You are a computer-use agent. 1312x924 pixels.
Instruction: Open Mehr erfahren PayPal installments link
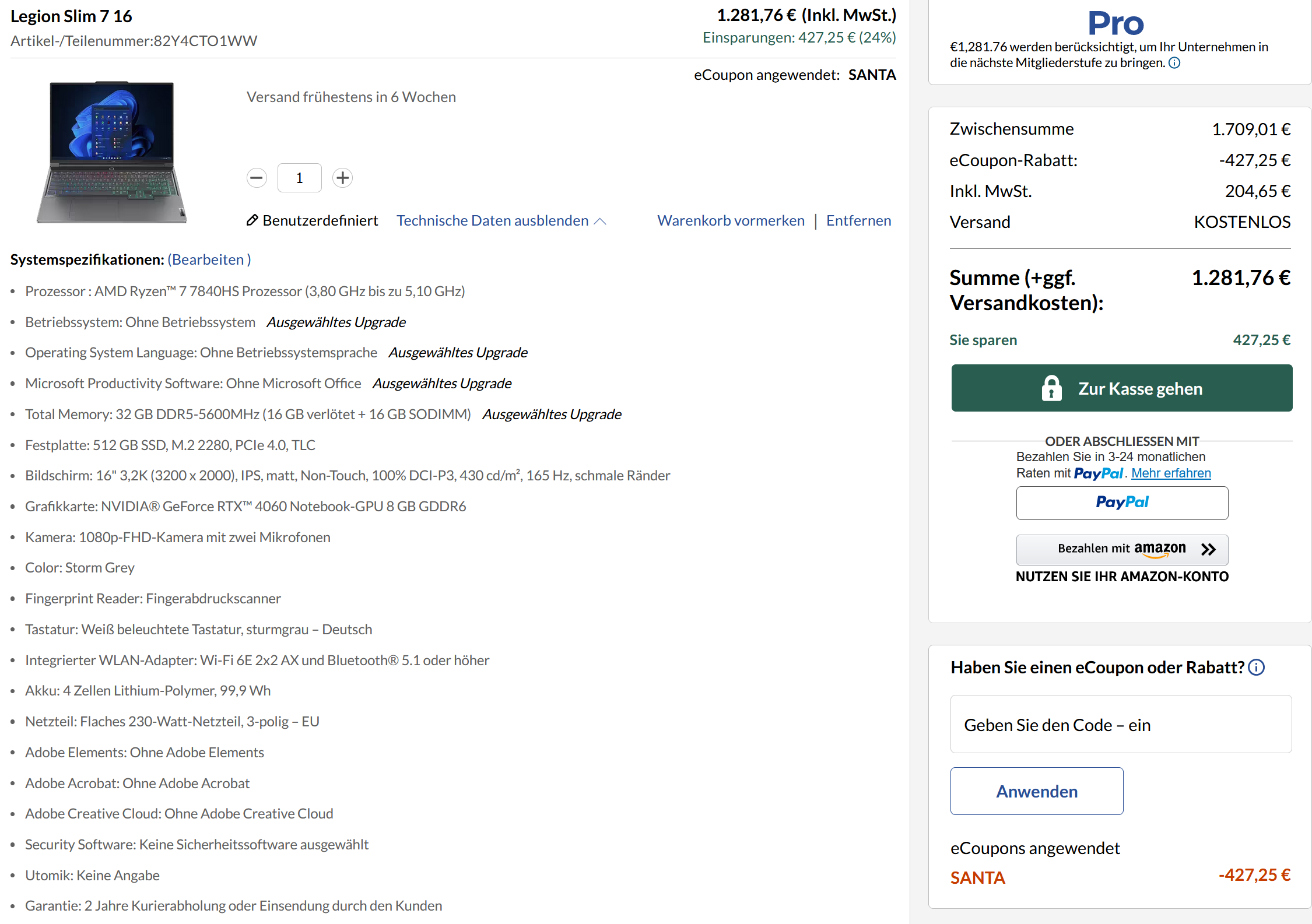coord(1171,473)
